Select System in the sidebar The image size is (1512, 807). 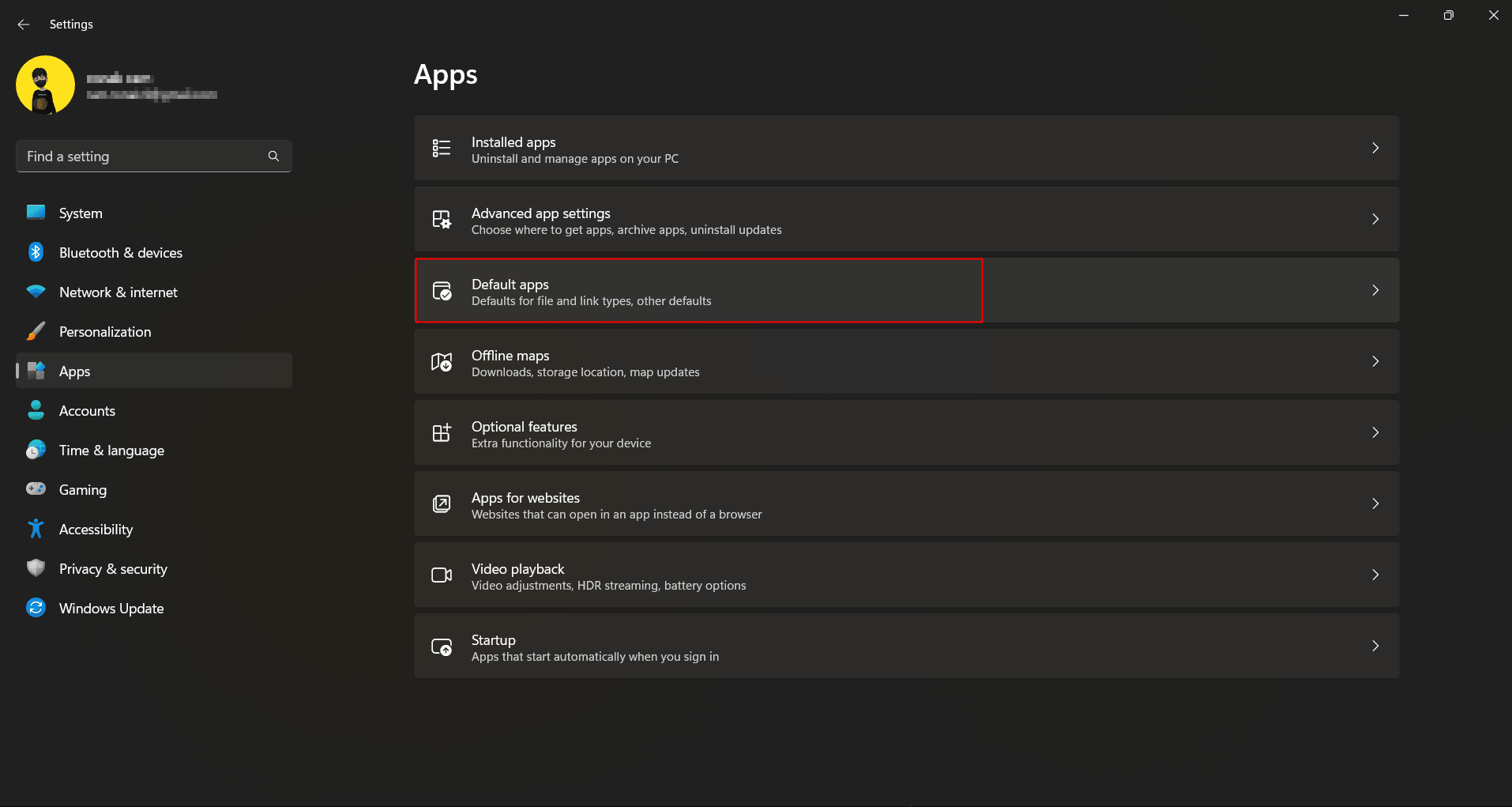coord(80,213)
